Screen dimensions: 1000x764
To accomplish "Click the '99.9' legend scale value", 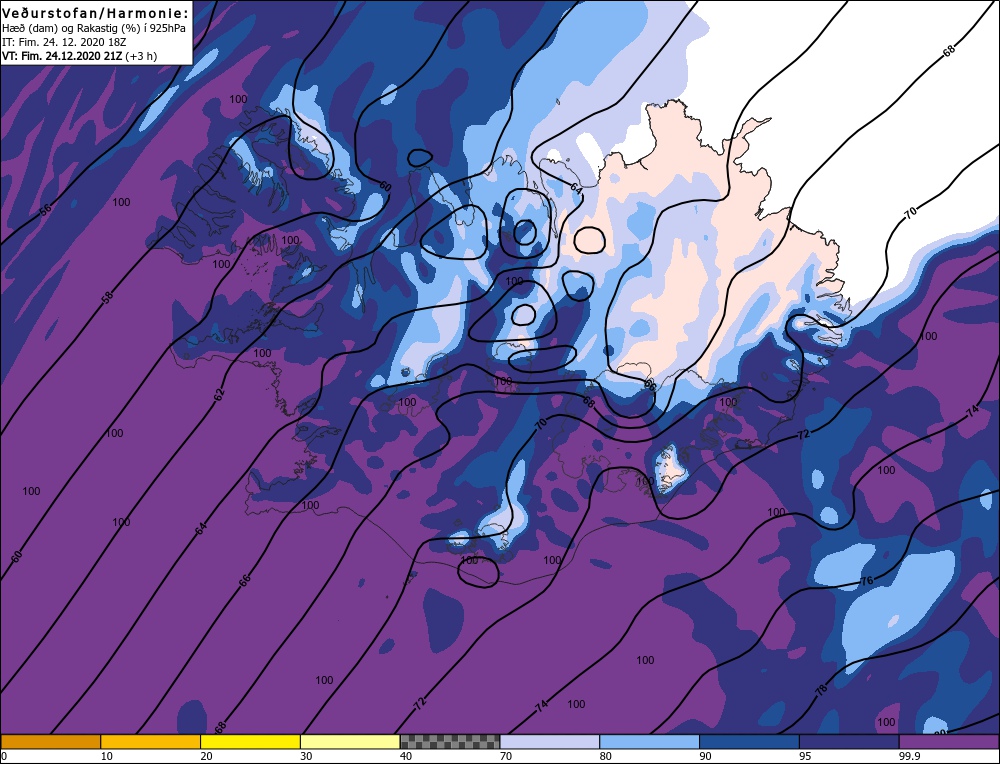I will [x=908, y=756].
